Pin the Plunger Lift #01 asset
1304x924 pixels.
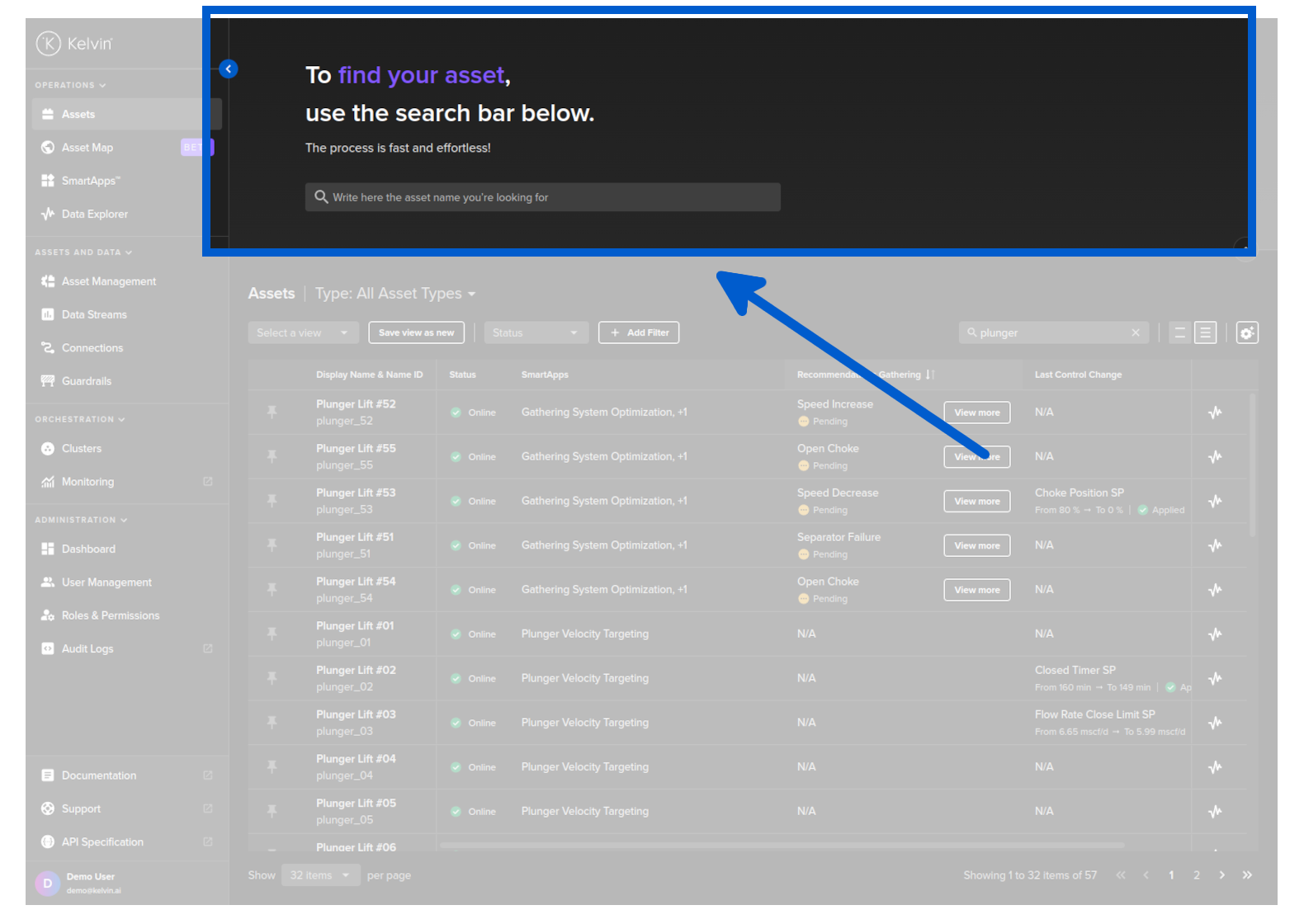(272, 634)
